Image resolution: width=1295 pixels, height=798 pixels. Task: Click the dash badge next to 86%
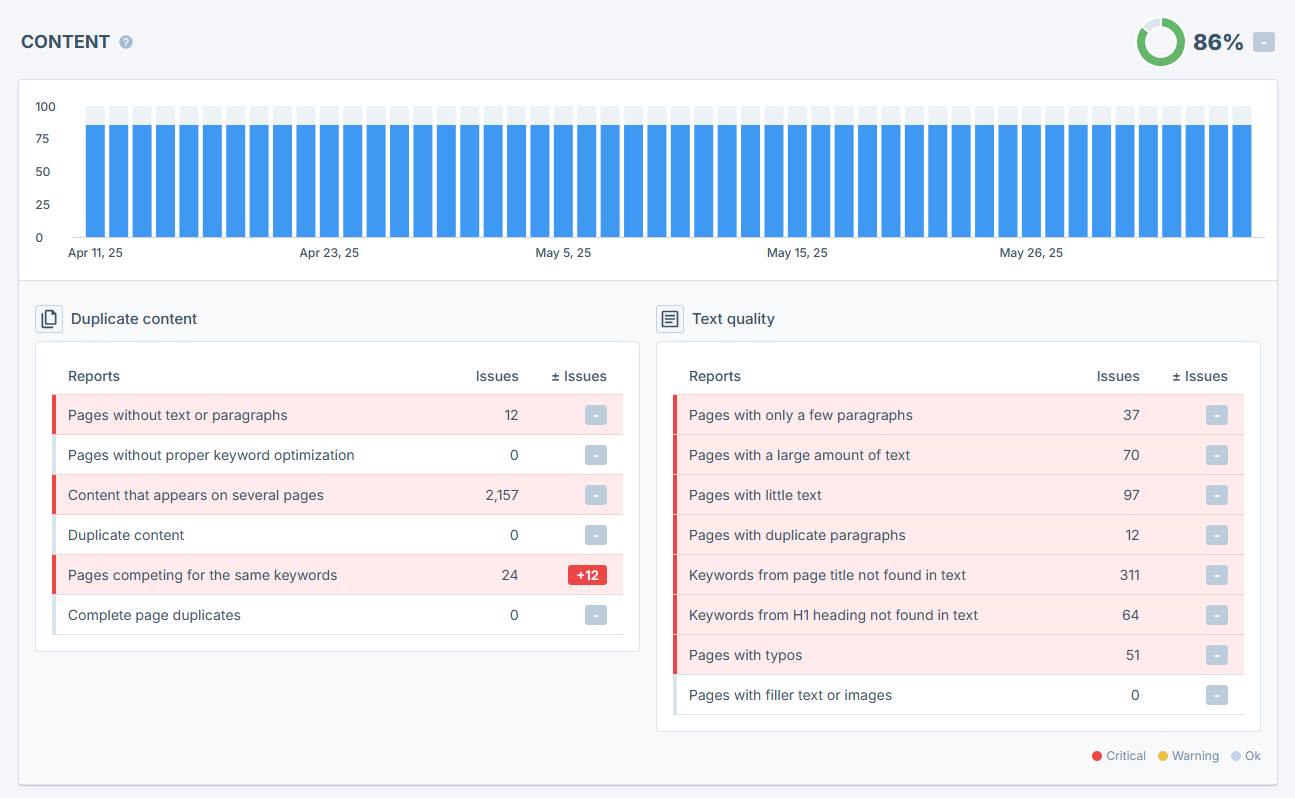click(x=1264, y=42)
